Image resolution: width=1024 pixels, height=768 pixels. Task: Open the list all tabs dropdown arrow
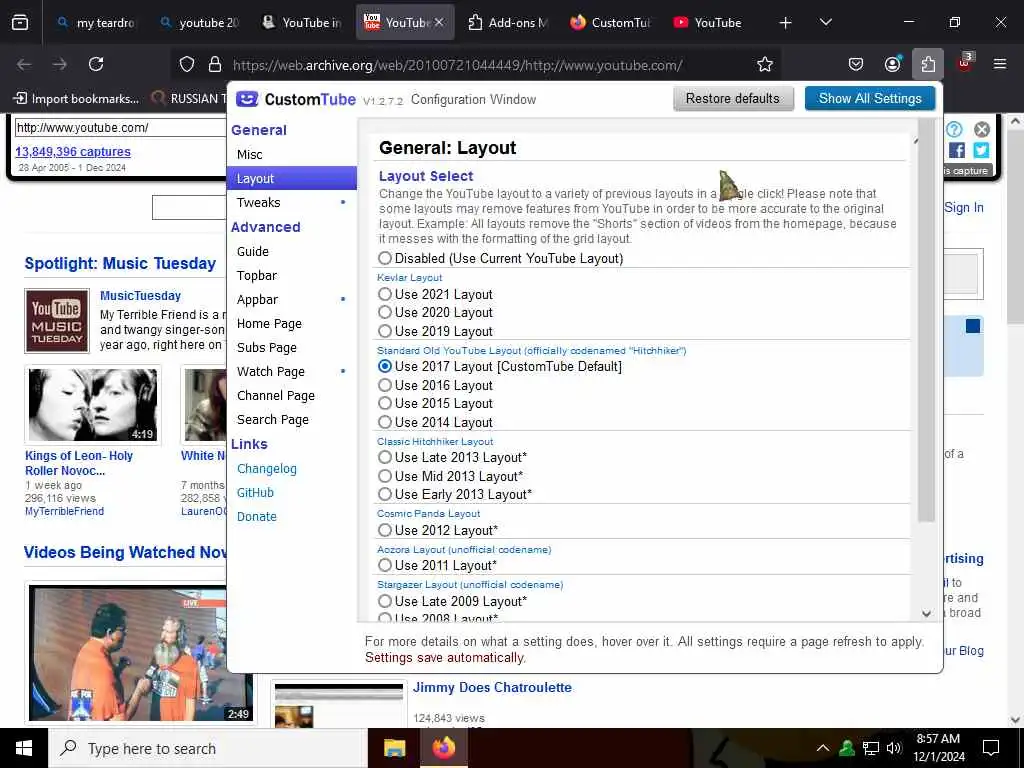coord(825,23)
